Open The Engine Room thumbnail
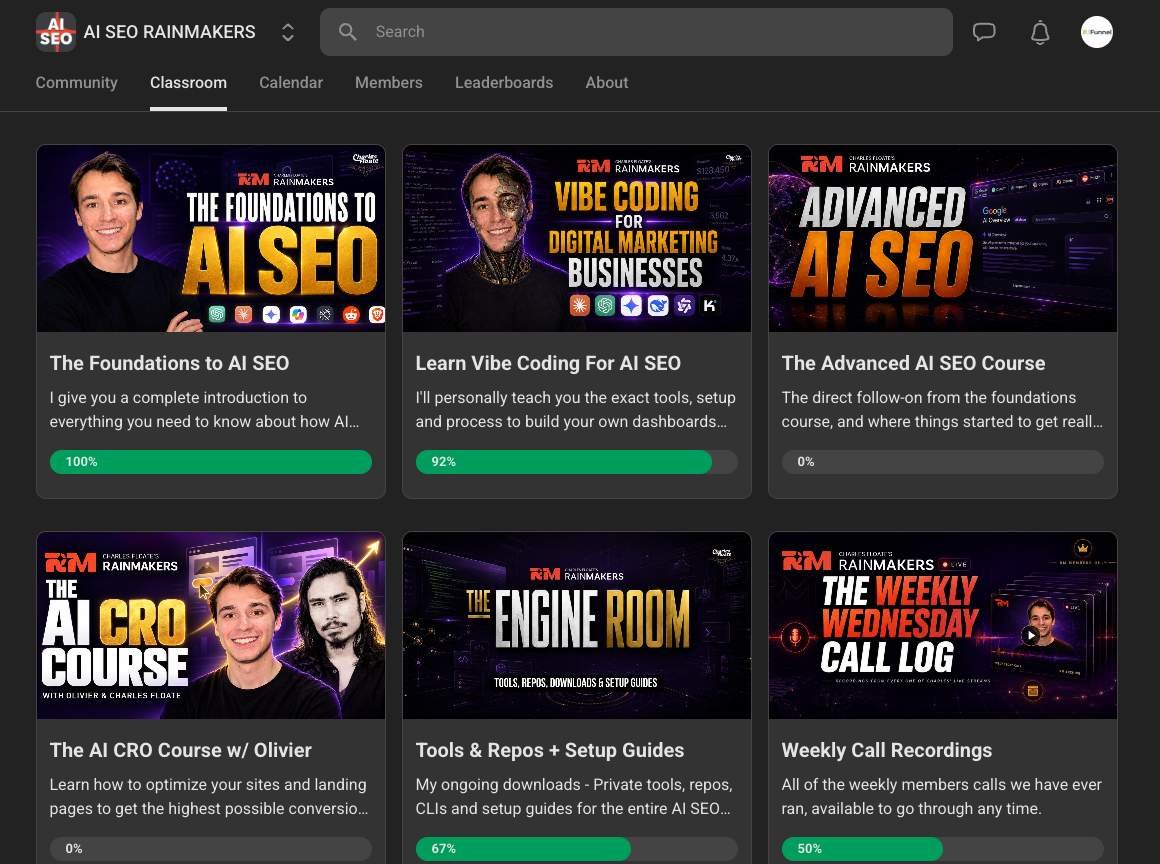Image resolution: width=1160 pixels, height=864 pixels. pyautogui.click(x=576, y=625)
